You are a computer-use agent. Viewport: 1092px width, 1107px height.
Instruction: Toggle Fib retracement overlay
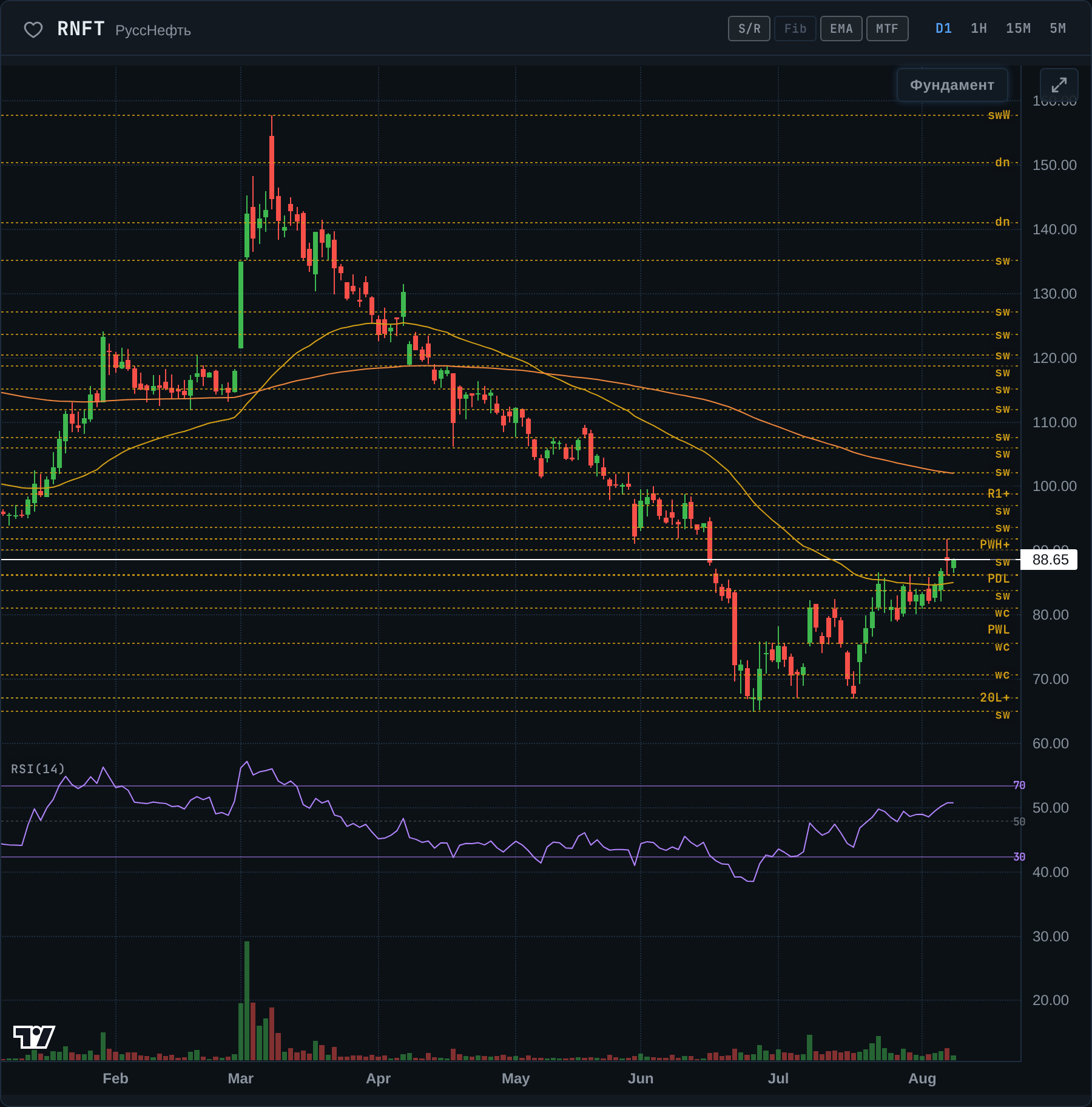795,29
